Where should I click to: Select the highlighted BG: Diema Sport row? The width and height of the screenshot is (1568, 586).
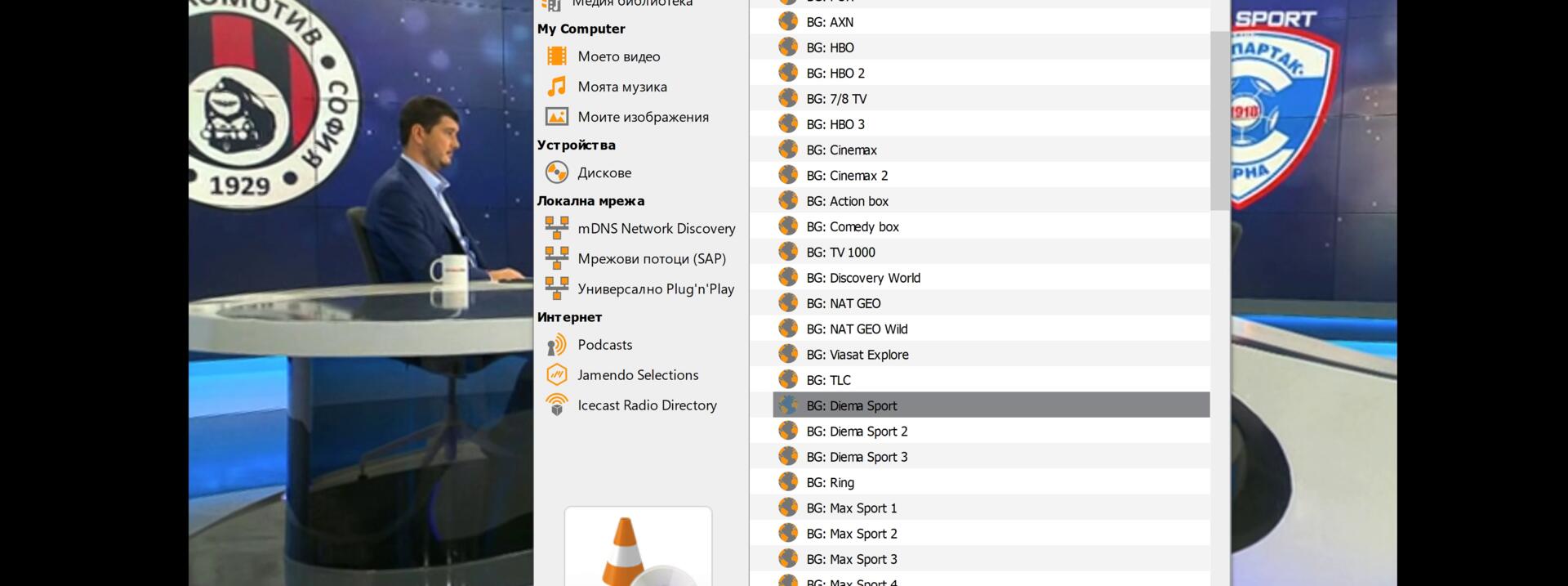[991, 405]
